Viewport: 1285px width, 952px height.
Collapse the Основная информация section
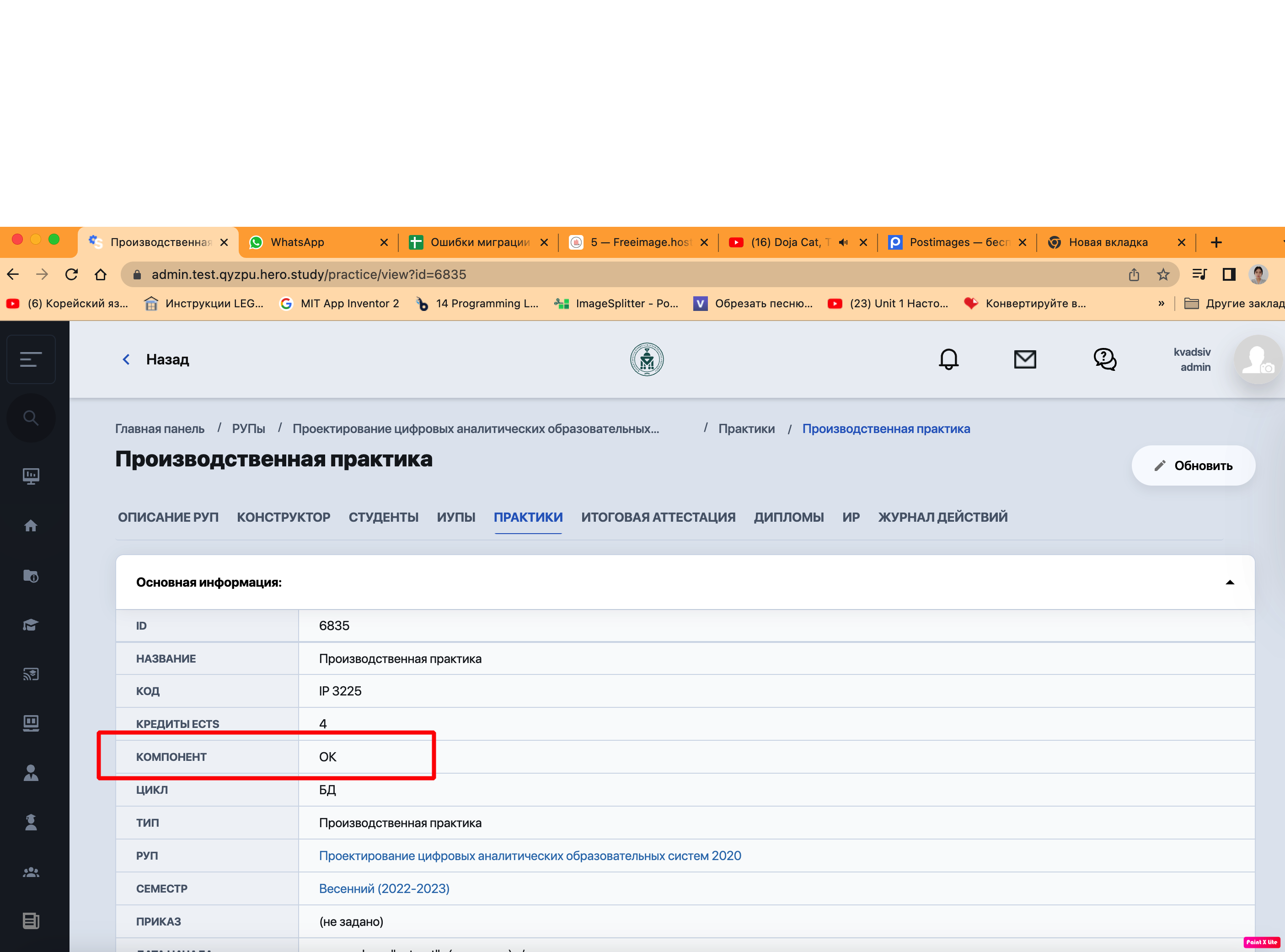(1230, 582)
